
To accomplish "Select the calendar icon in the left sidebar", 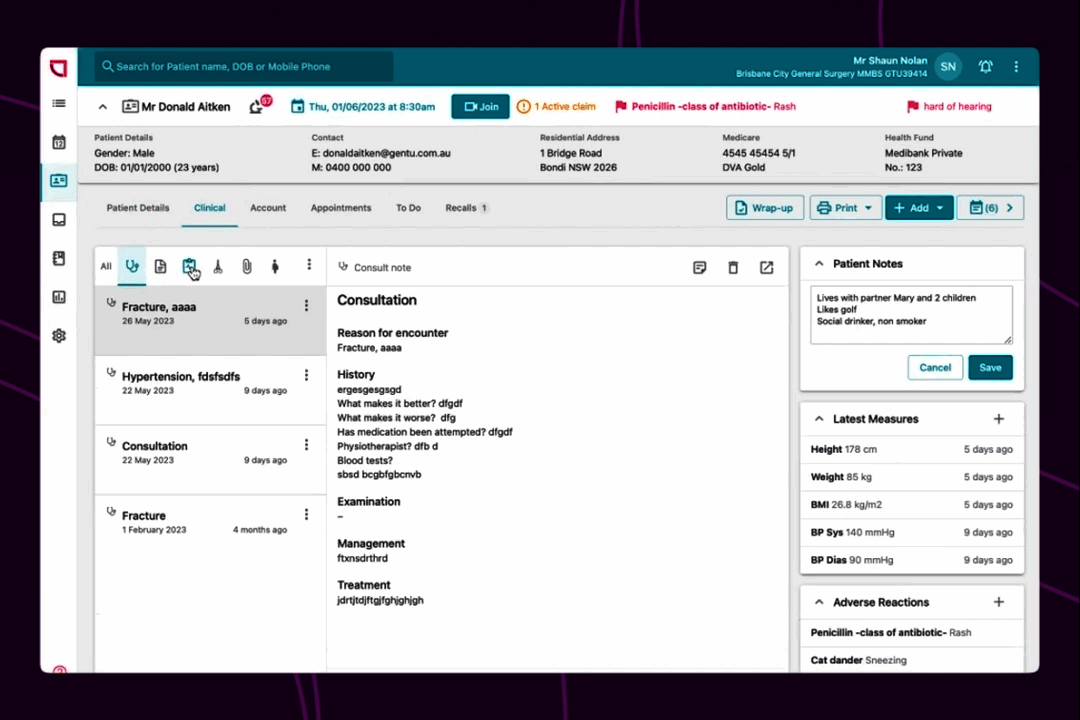I will (x=58, y=142).
